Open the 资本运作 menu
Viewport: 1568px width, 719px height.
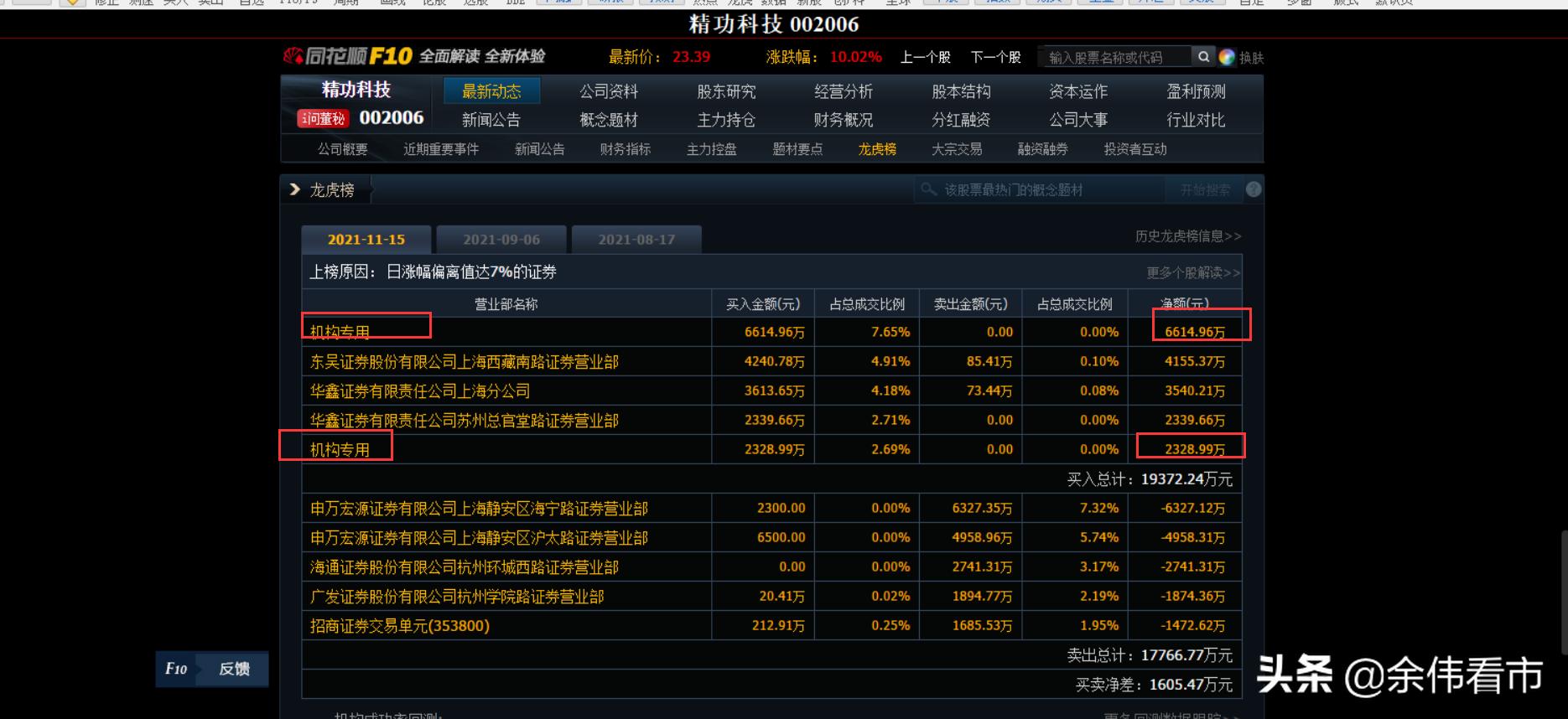pyautogui.click(x=1078, y=91)
